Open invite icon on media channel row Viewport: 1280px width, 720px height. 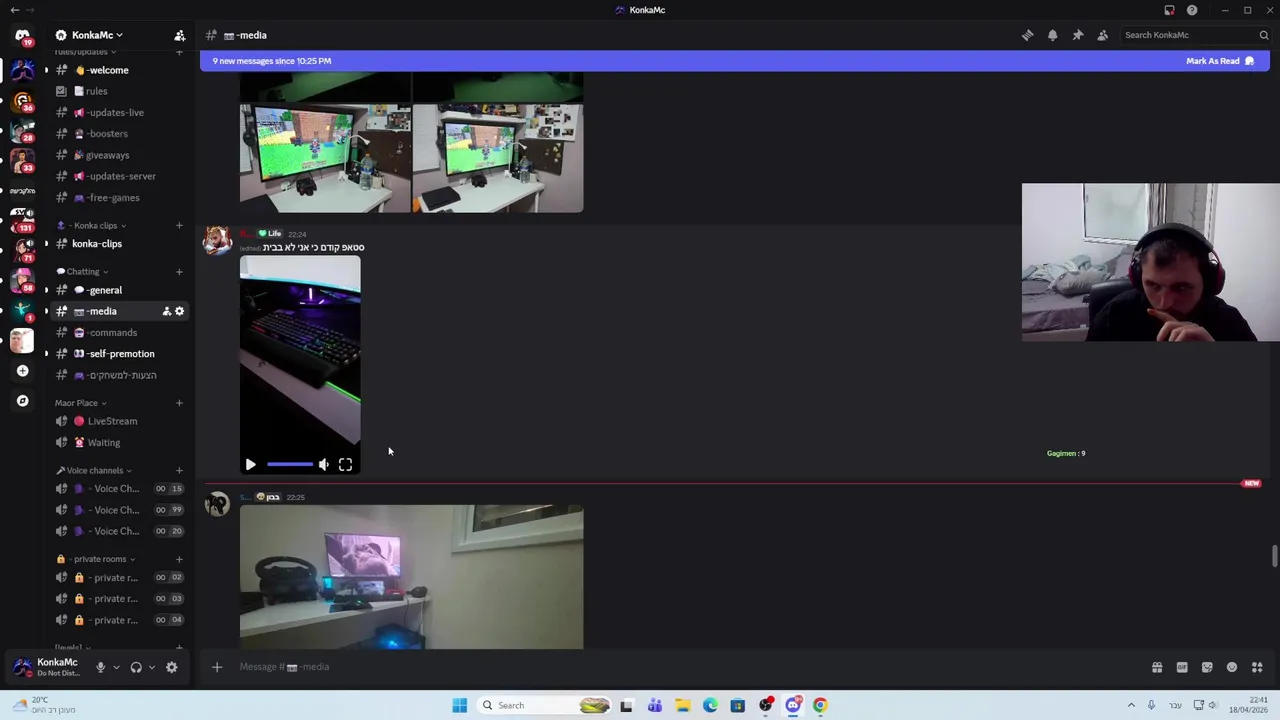coord(166,311)
